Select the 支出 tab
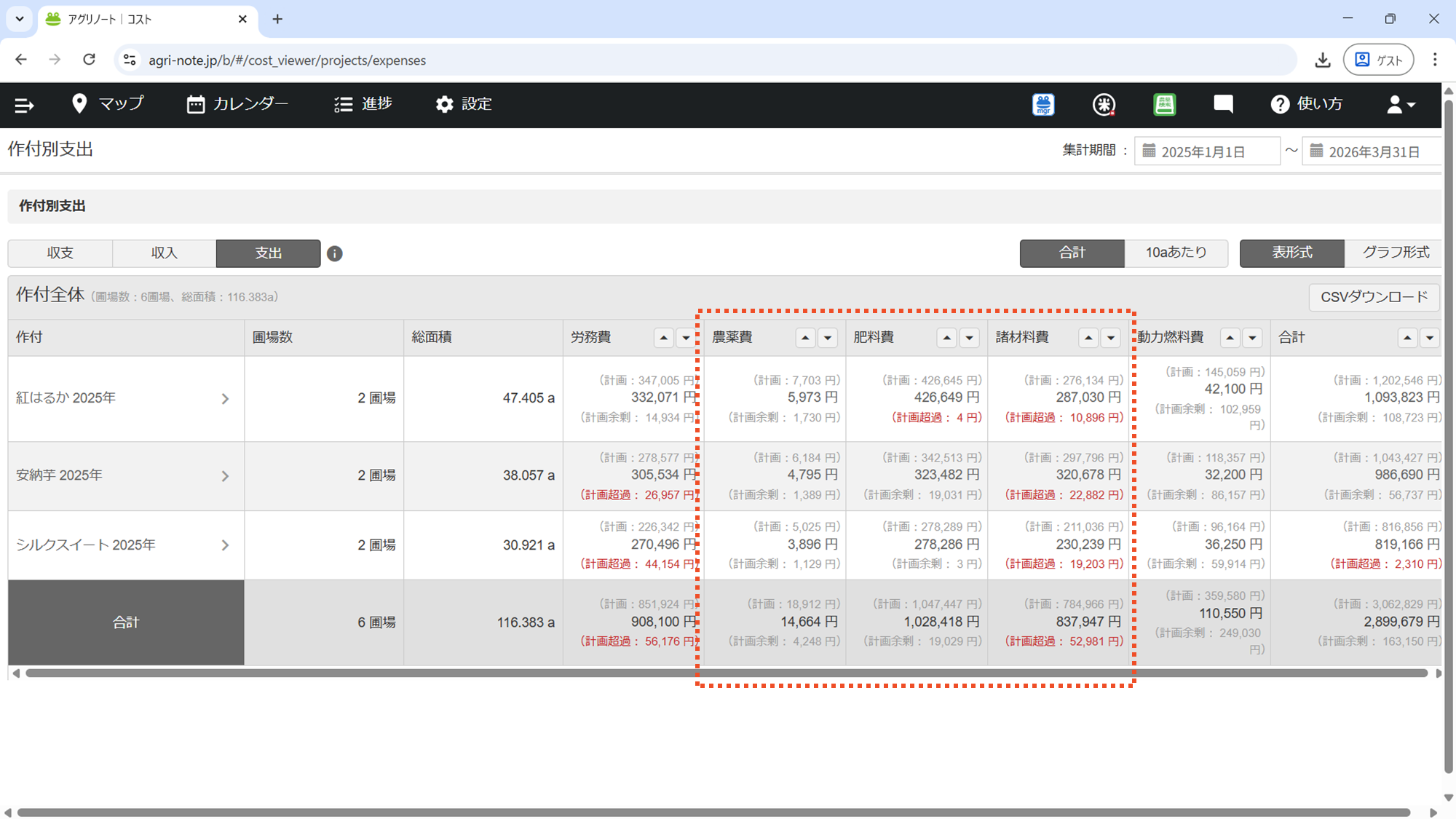The image size is (1456, 819). click(x=269, y=253)
